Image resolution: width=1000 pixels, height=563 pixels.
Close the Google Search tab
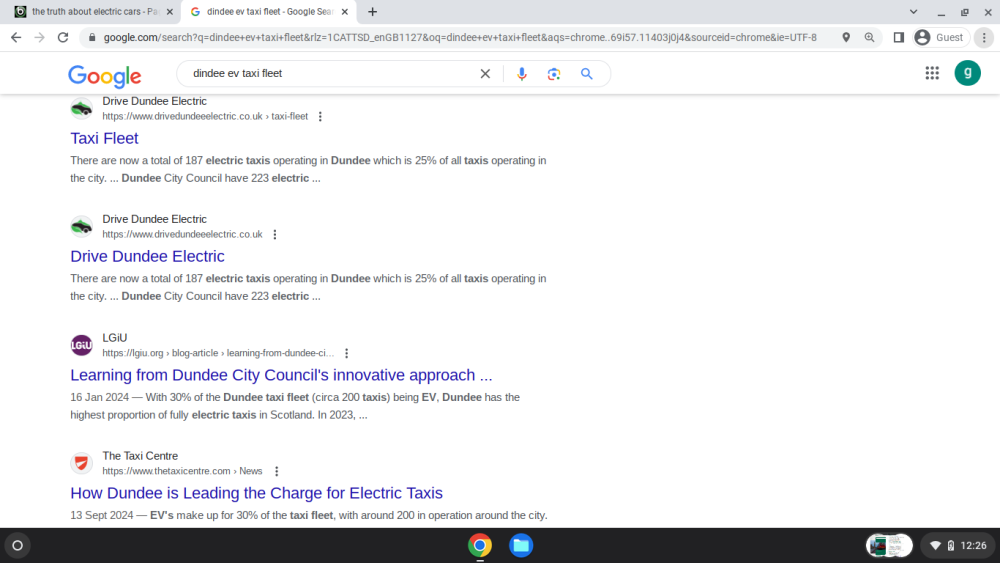tap(344, 11)
